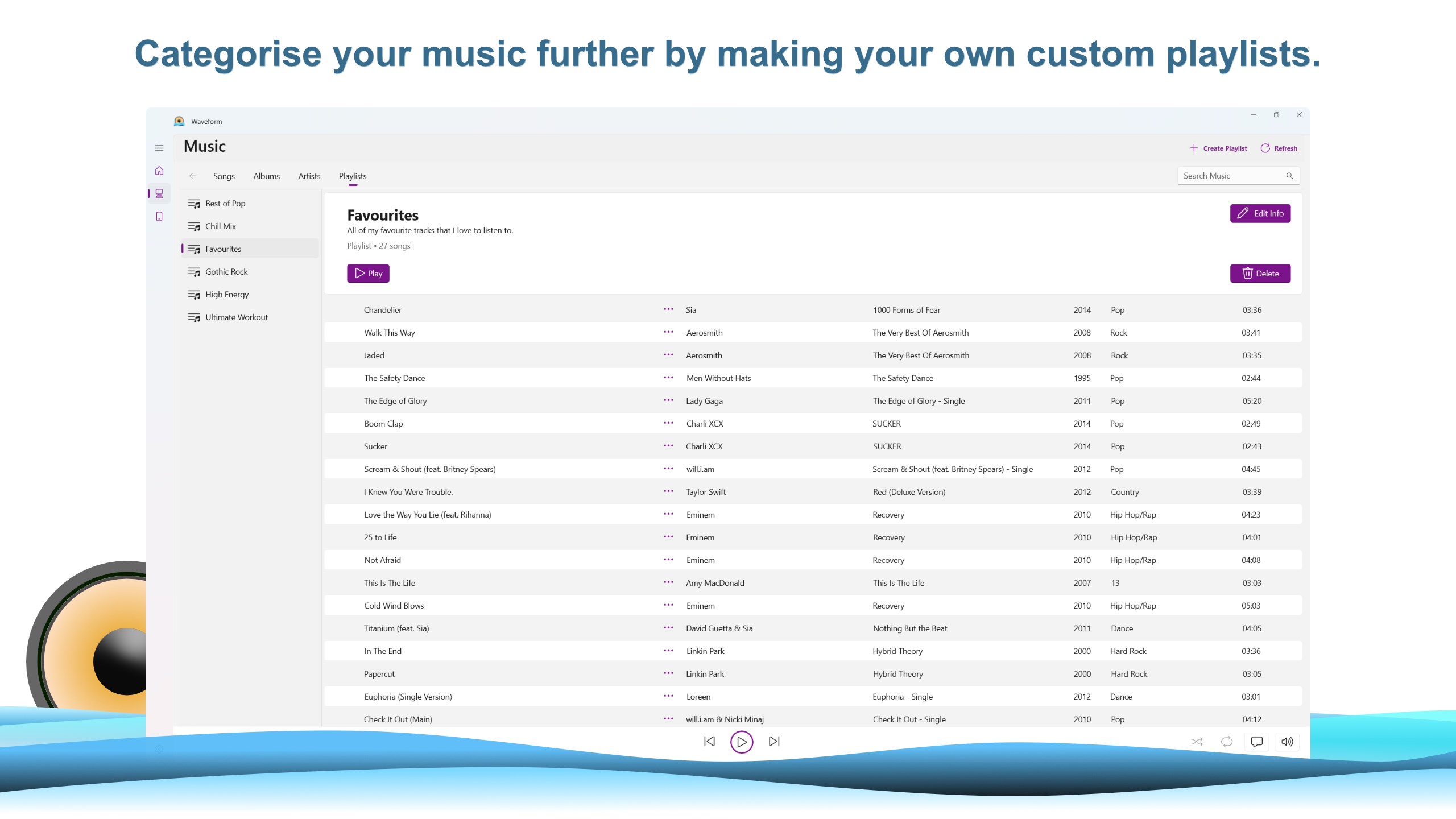Skip to the previous track

click(x=709, y=742)
